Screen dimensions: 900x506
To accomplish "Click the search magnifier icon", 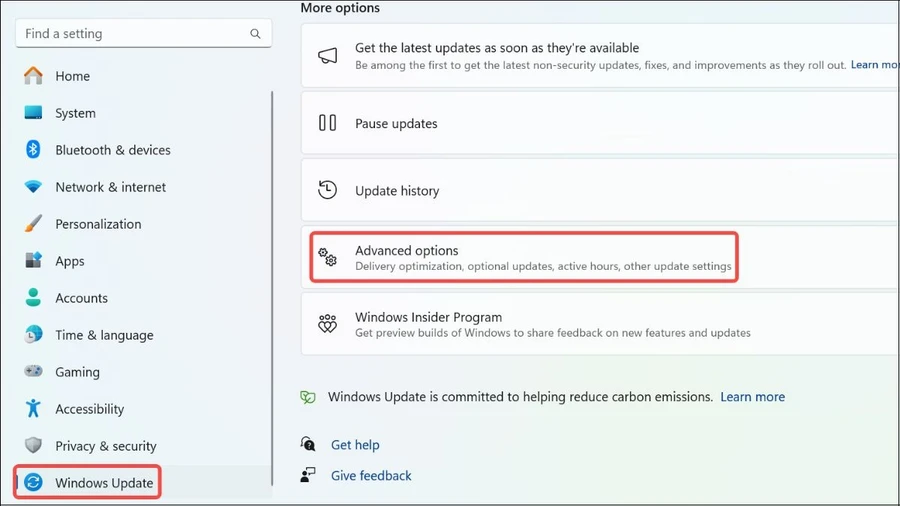I will click(x=255, y=34).
